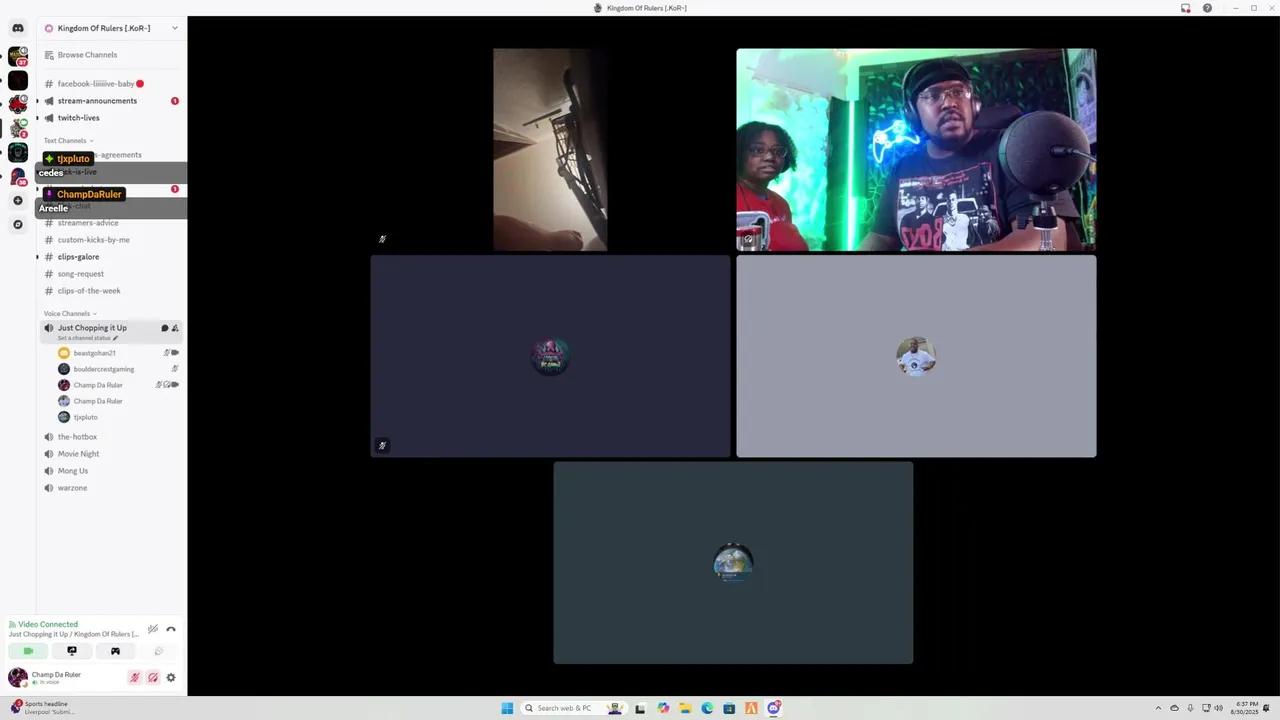Share your screen button in voice panel
Screen dimensions: 1280x720
click(71, 651)
